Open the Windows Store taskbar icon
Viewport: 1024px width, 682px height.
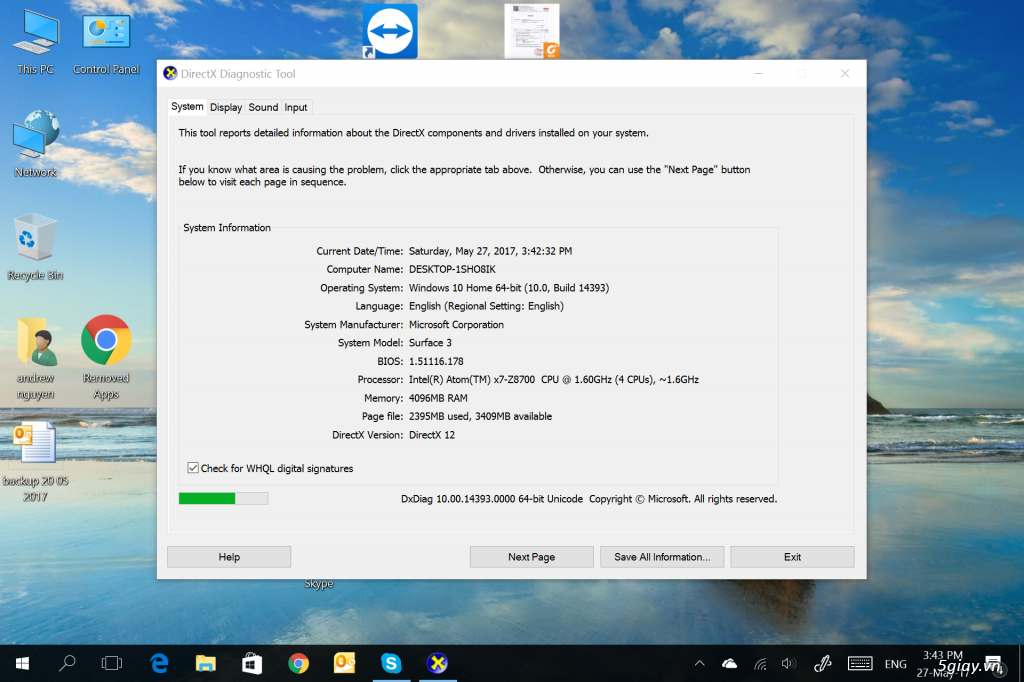tap(251, 662)
